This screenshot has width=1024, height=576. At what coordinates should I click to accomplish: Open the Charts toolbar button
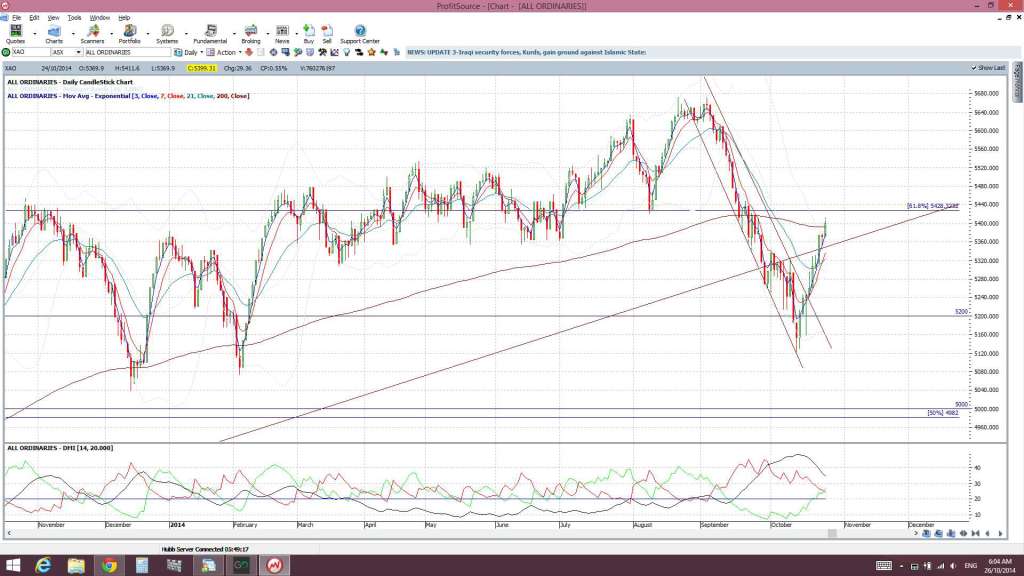(x=54, y=34)
